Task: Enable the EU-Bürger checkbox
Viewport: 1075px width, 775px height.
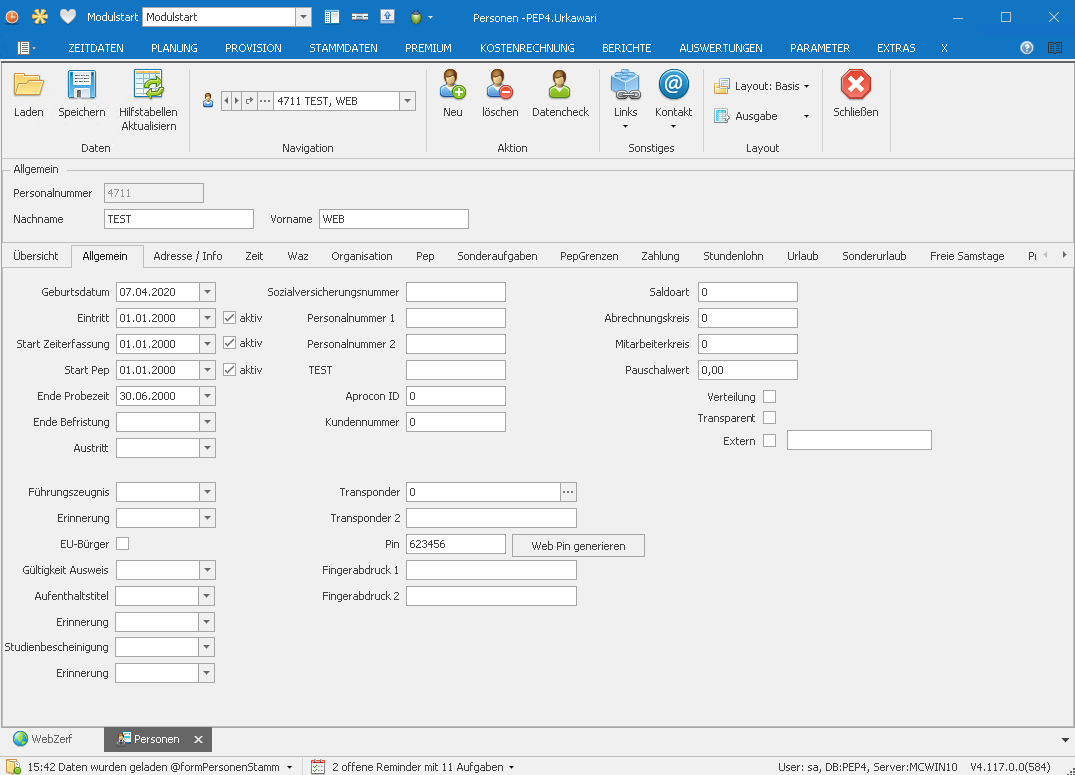Action: [x=123, y=544]
